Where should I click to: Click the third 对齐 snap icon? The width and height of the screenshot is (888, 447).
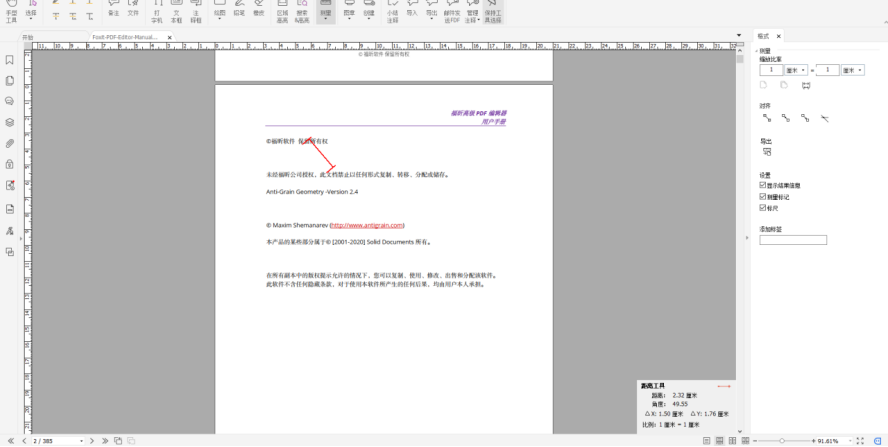[x=805, y=118]
